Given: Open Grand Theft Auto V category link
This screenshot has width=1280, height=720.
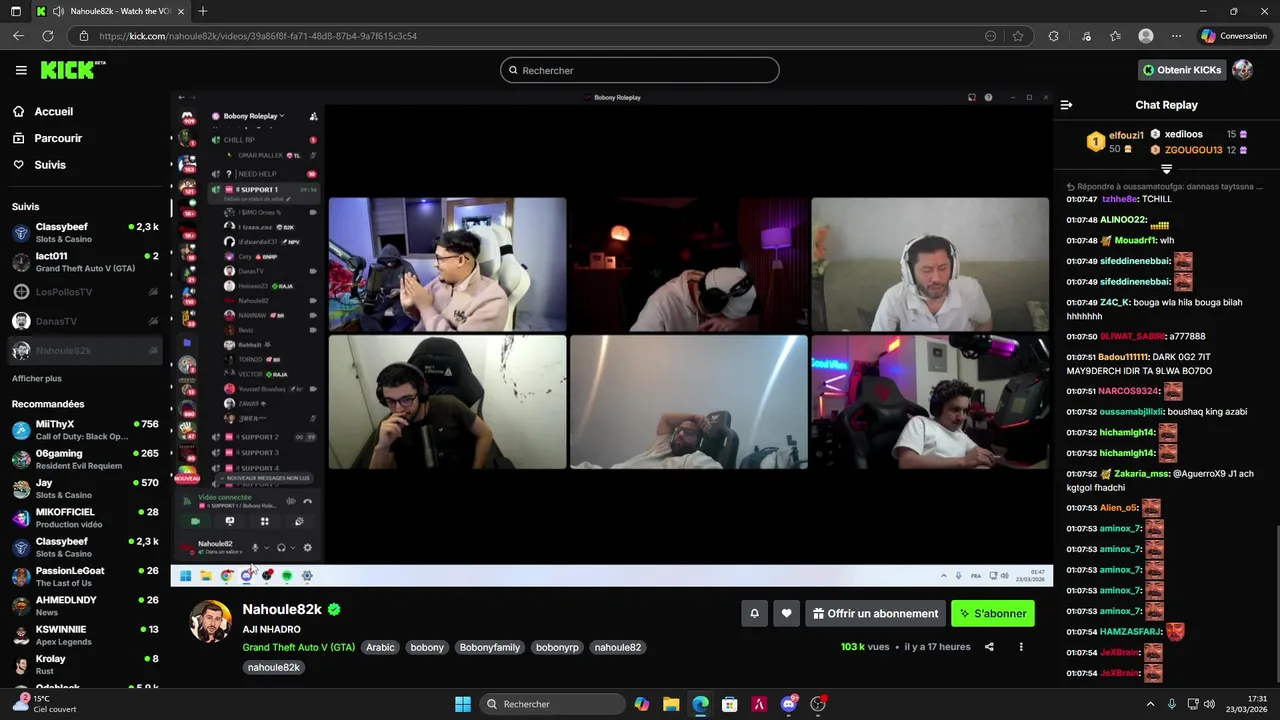Looking at the screenshot, I should (x=298, y=647).
